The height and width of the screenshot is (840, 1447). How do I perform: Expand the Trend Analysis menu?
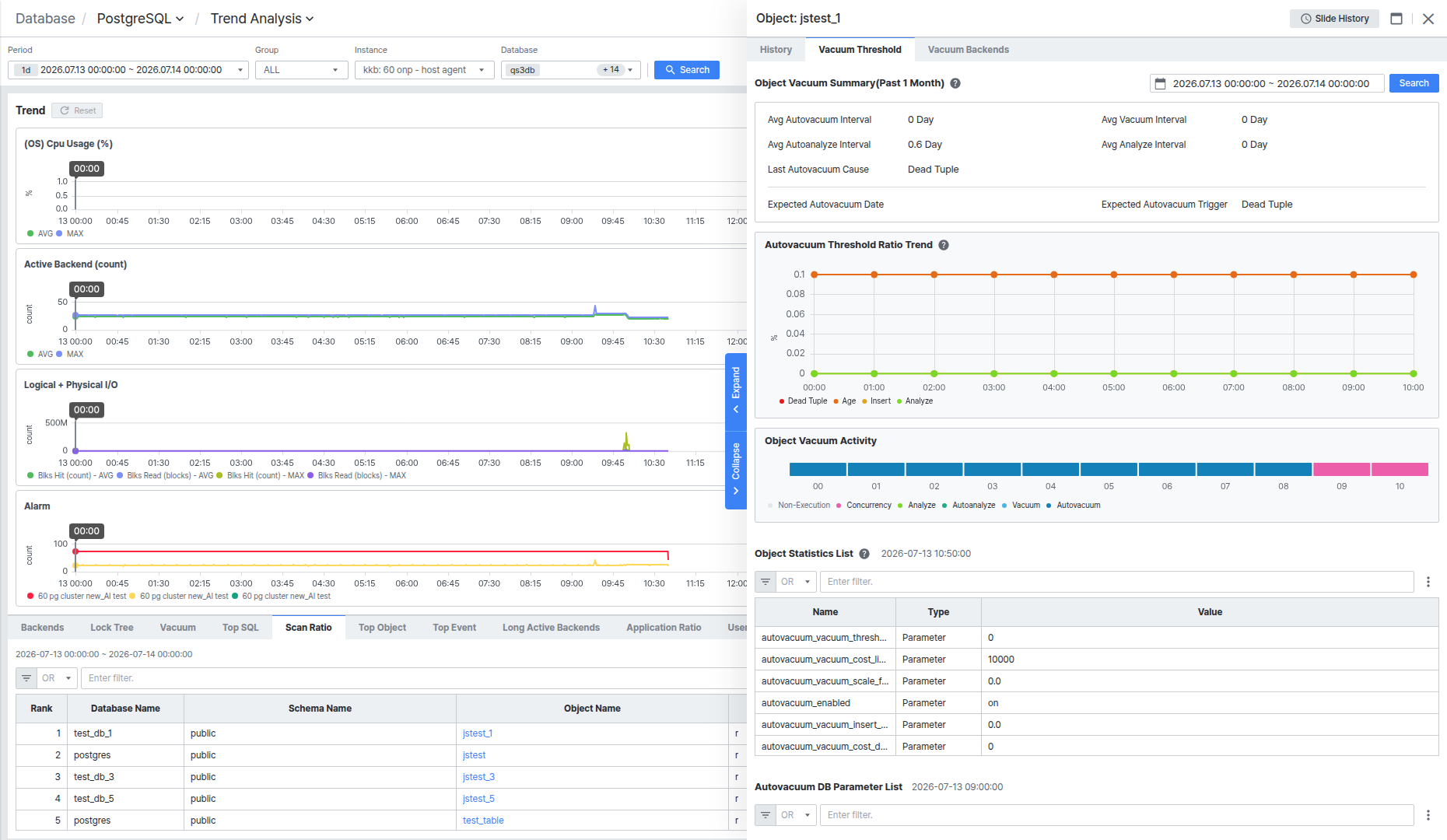pos(262,19)
